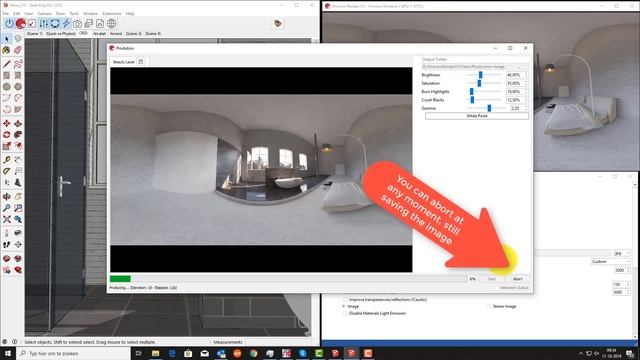Click the 2000 value spinner in settings window
640x360 pixels.
tap(622, 270)
